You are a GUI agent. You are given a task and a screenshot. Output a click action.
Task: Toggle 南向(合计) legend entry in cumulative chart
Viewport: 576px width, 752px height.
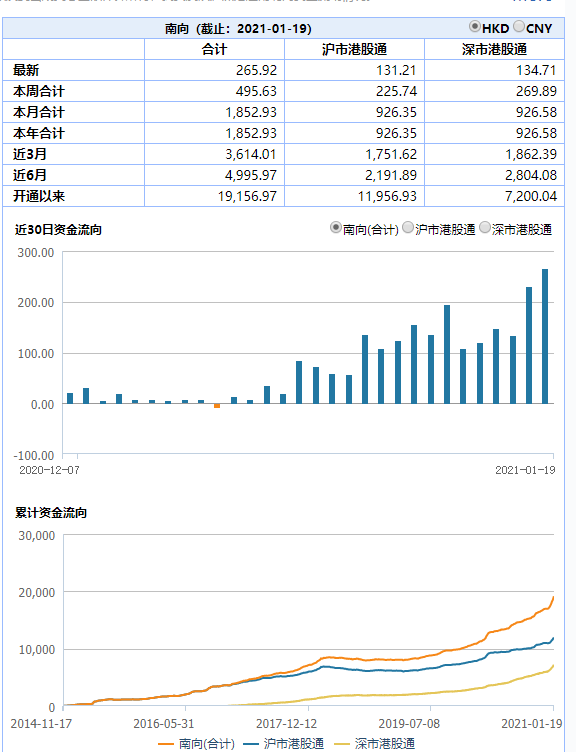tap(197, 743)
